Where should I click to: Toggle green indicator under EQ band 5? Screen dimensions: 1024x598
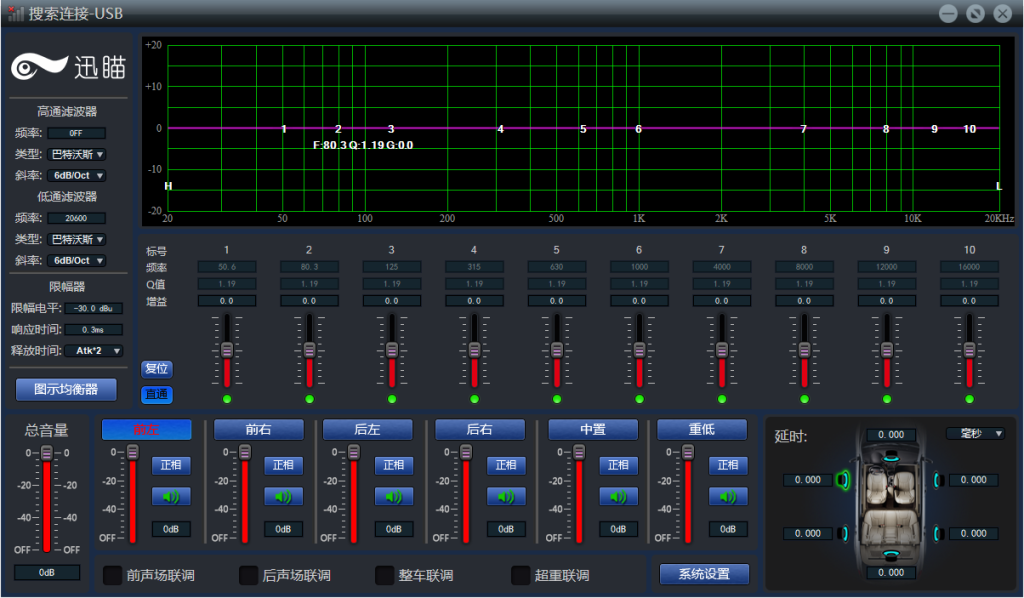point(556,399)
